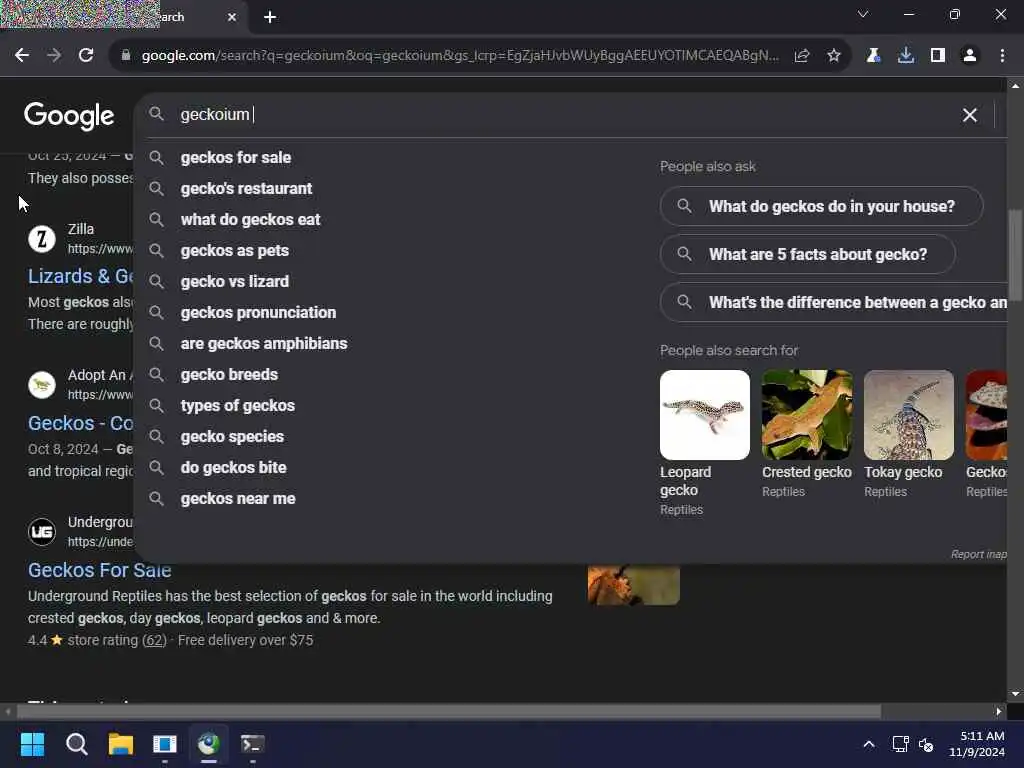
Task: Open the Crested gecko thumbnail
Action: click(807, 415)
